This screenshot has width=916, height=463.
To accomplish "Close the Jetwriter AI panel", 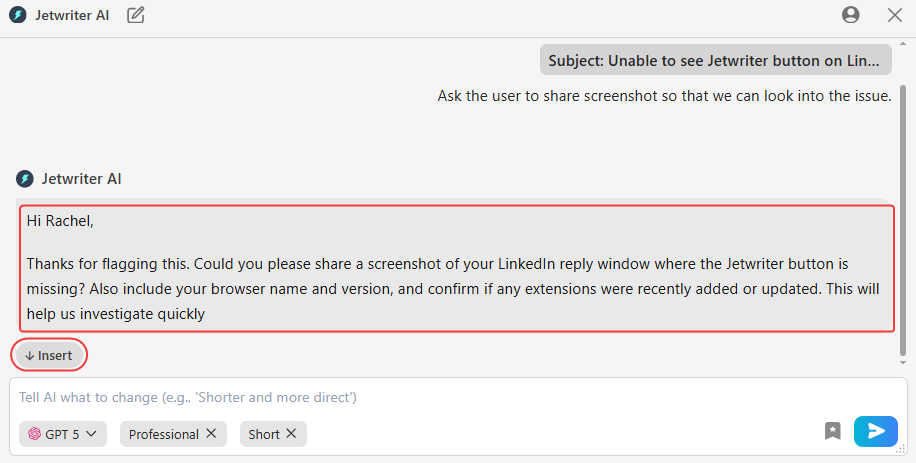I will pos(895,15).
